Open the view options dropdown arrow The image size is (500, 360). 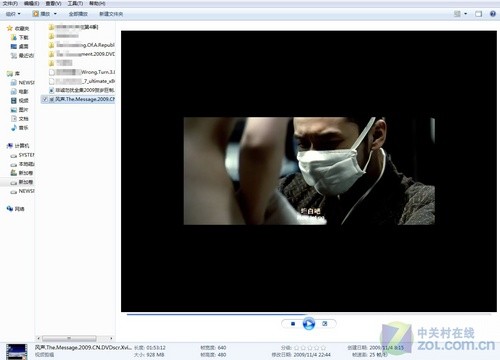(x=466, y=14)
